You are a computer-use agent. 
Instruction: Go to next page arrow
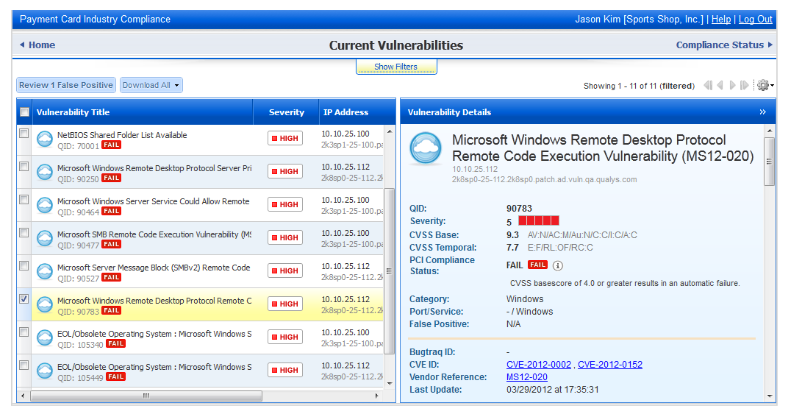click(x=733, y=86)
